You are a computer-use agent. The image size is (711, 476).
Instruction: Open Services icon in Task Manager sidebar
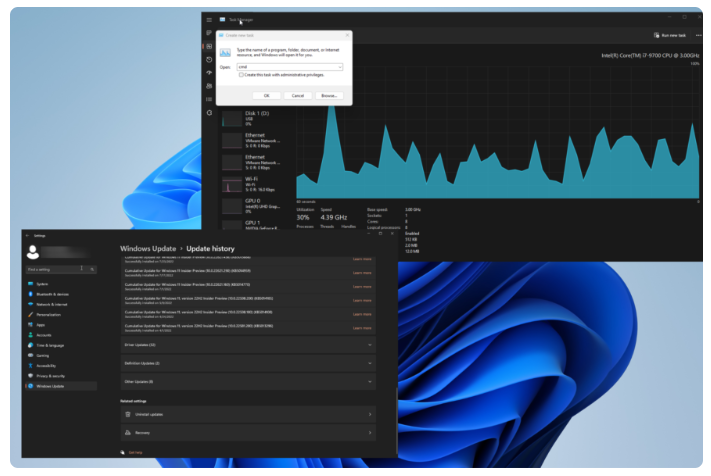click(x=209, y=112)
